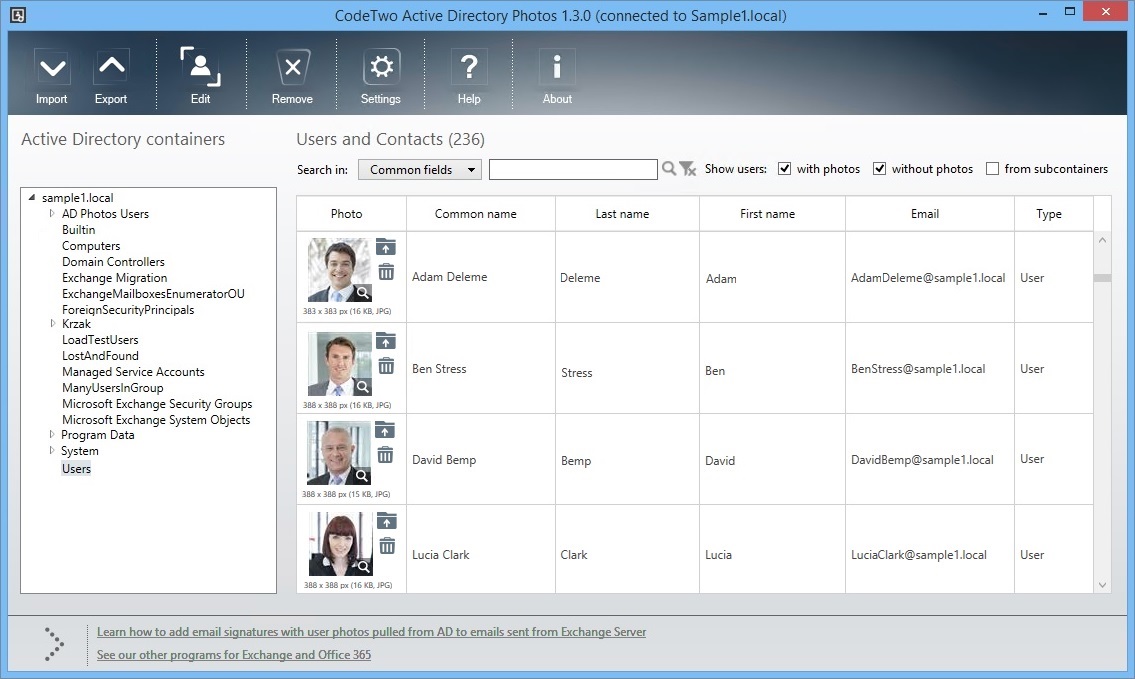Open Settings from the toolbar
1135x679 pixels.
[x=381, y=68]
